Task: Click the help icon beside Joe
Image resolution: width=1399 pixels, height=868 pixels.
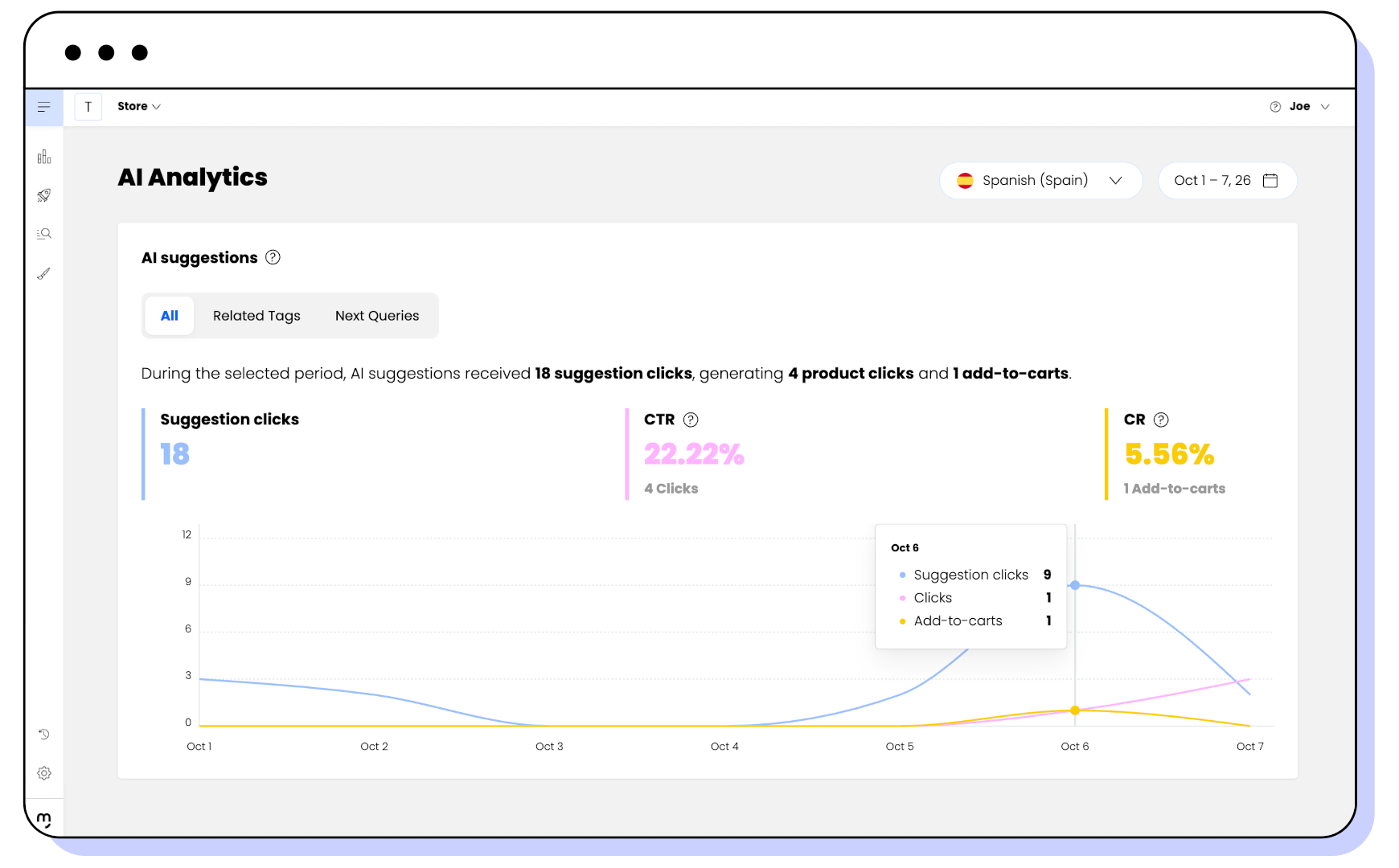Action: [1275, 107]
